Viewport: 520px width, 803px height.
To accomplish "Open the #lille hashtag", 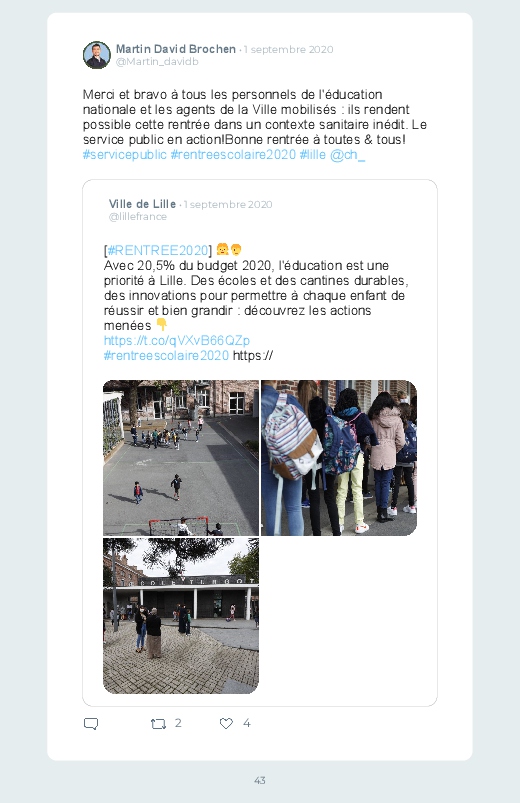I will pos(313,155).
